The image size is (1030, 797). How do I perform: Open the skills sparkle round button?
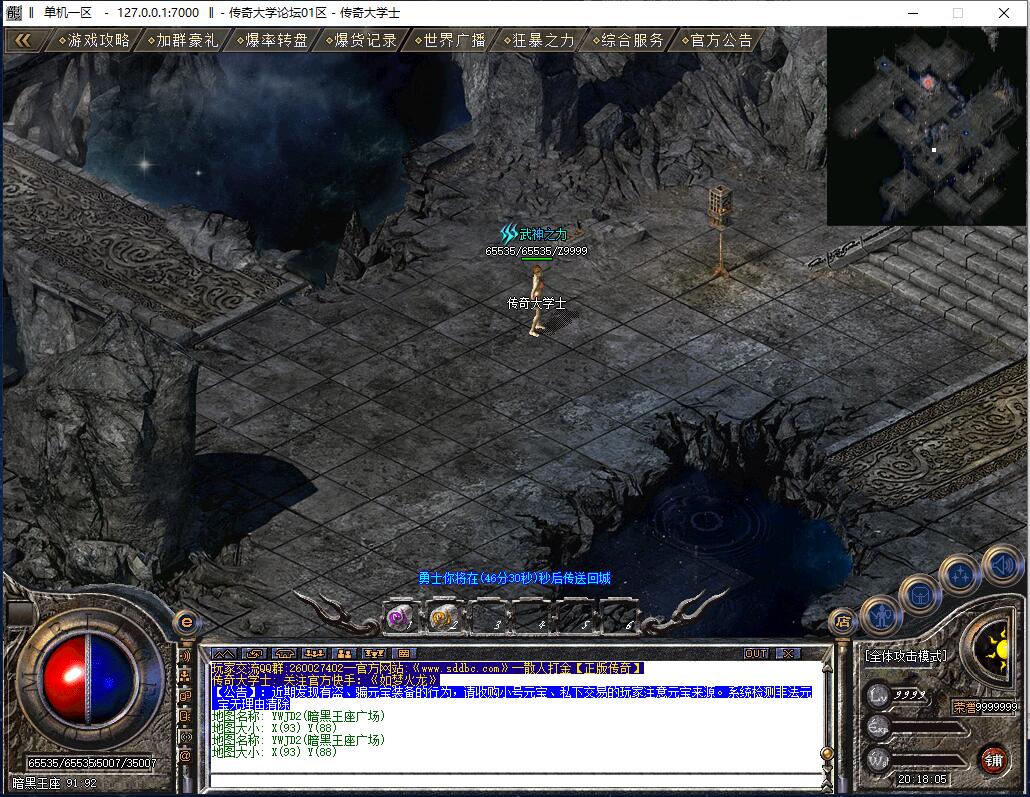point(960,574)
